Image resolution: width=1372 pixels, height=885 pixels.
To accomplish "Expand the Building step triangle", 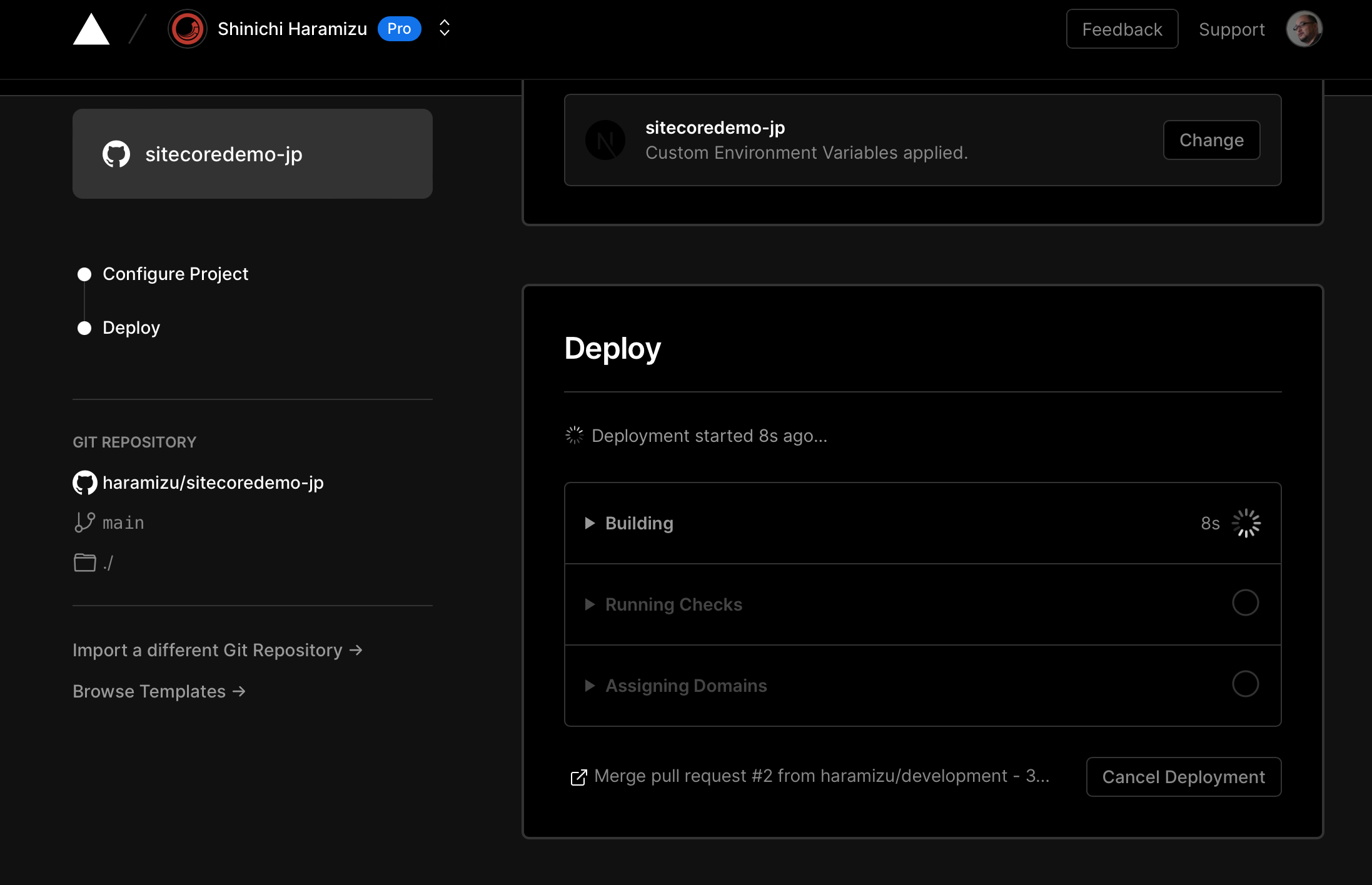I will (589, 523).
